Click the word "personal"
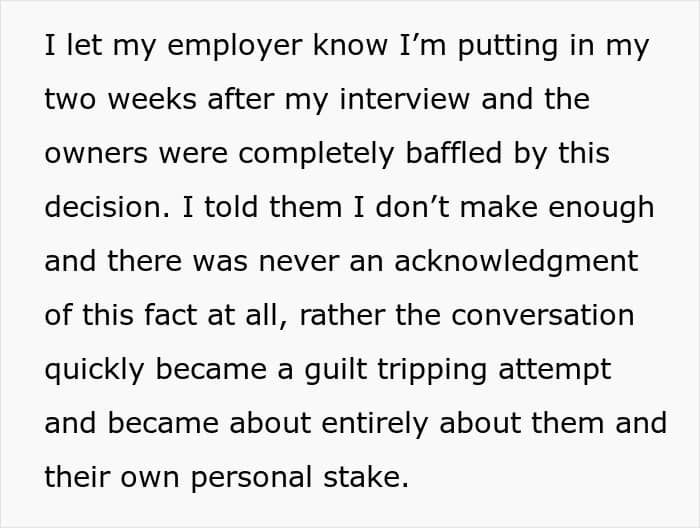The height and width of the screenshot is (528, 700). (251, 478)
